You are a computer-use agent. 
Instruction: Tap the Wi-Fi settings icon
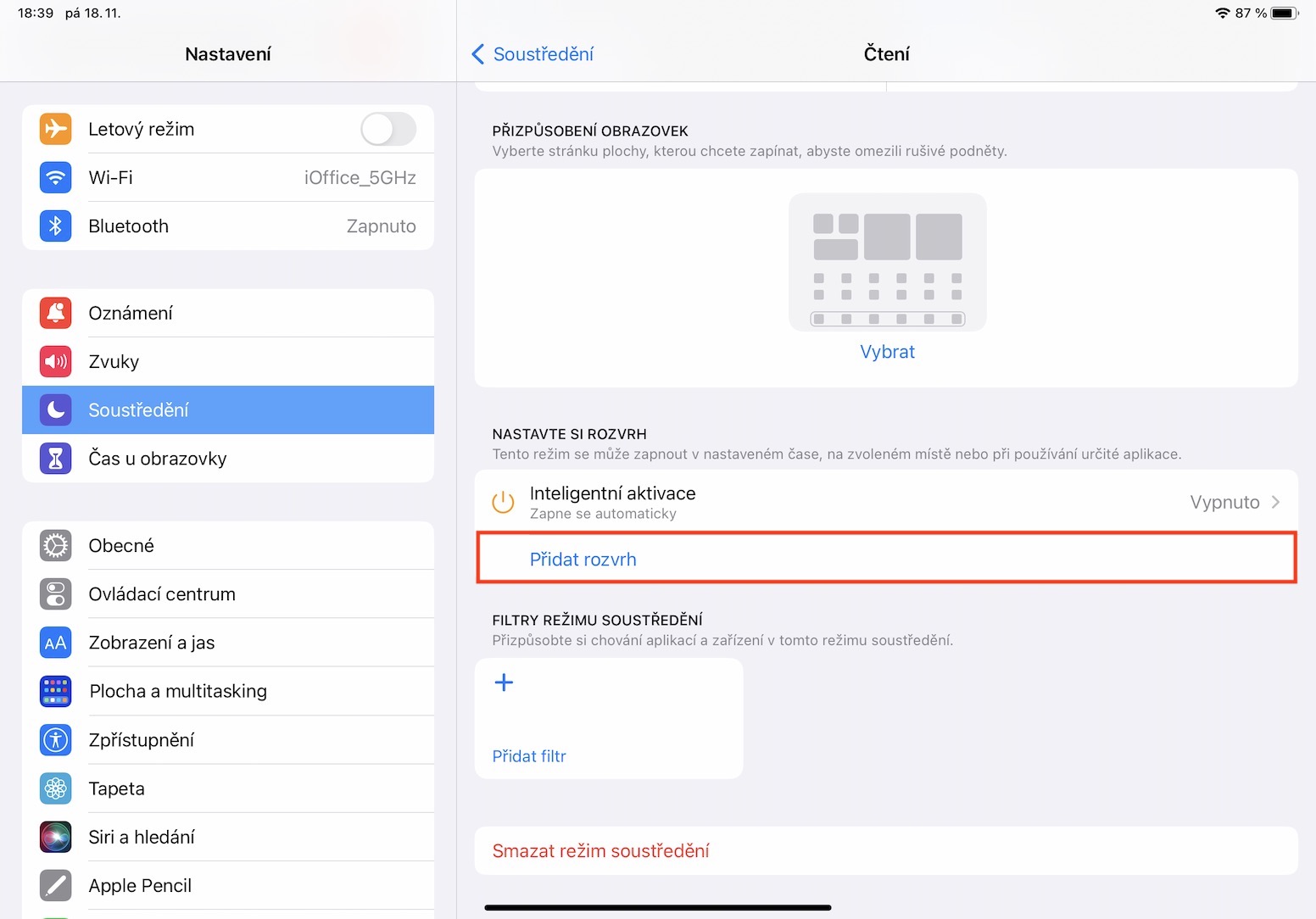tap(56, 178)
